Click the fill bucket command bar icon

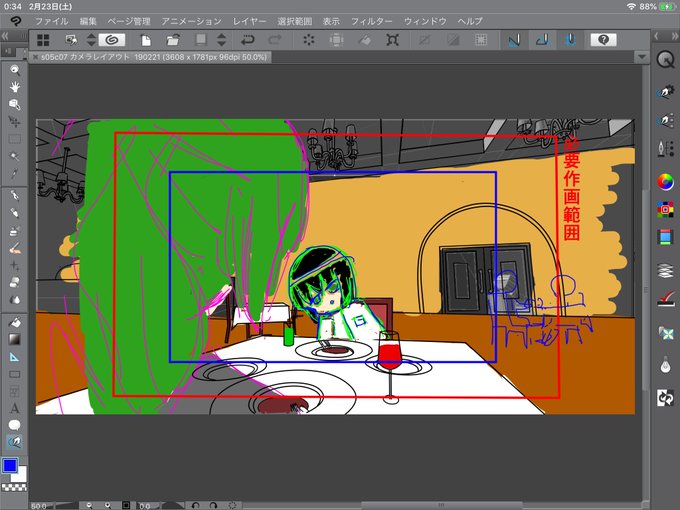[x=364, y=40]
